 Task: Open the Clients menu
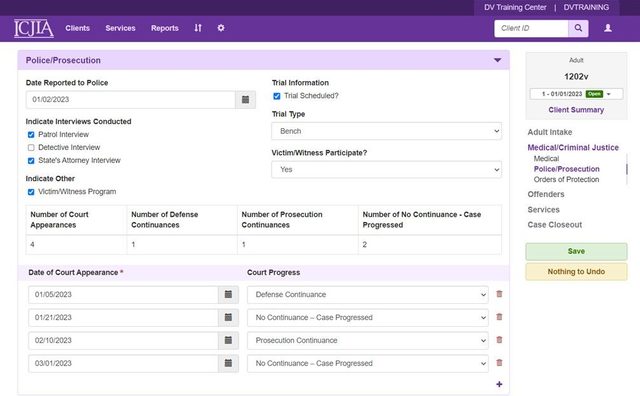point(78,28)
